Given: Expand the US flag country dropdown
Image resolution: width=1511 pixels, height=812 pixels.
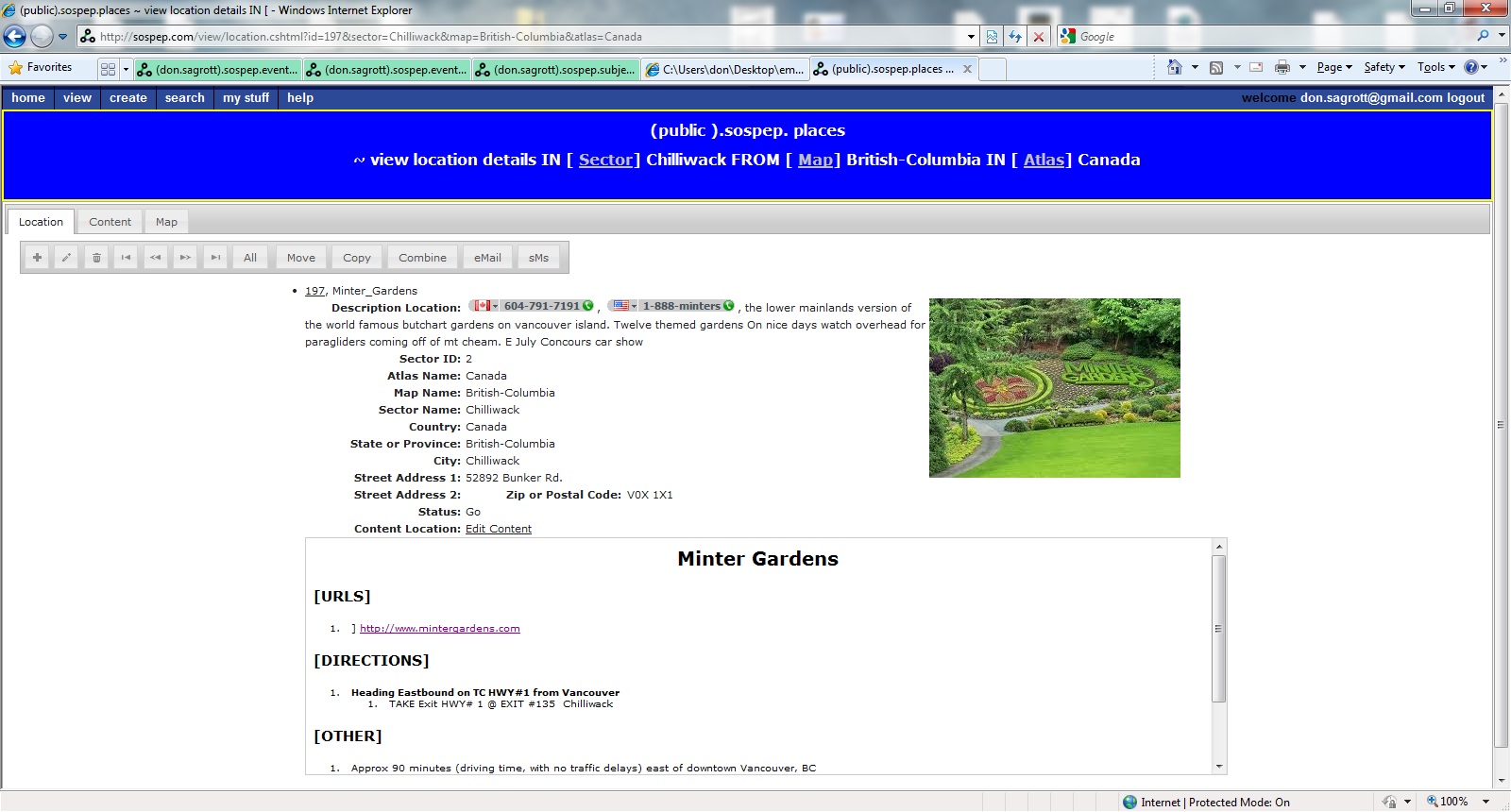Looking at the screenshot, I should coord(634,306).
